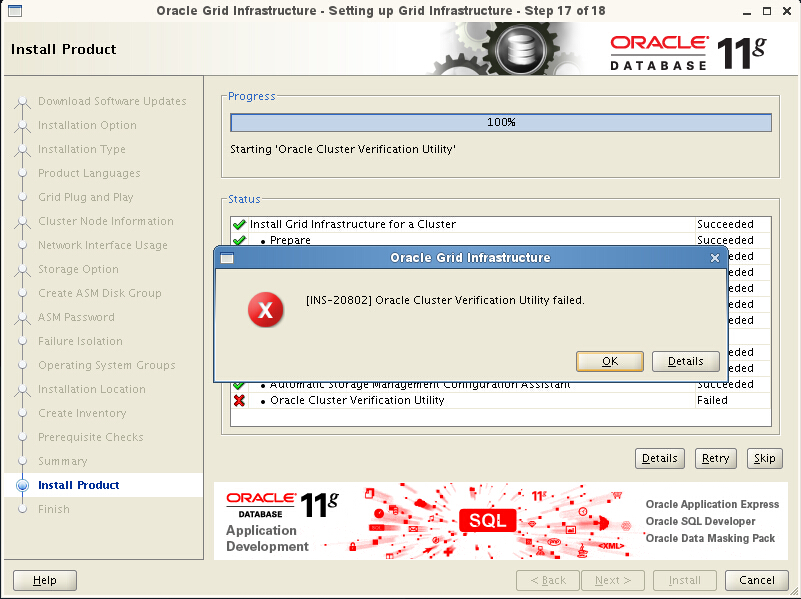Select Summary step
This screenshot has width=801, height=599.
[63, 461]
